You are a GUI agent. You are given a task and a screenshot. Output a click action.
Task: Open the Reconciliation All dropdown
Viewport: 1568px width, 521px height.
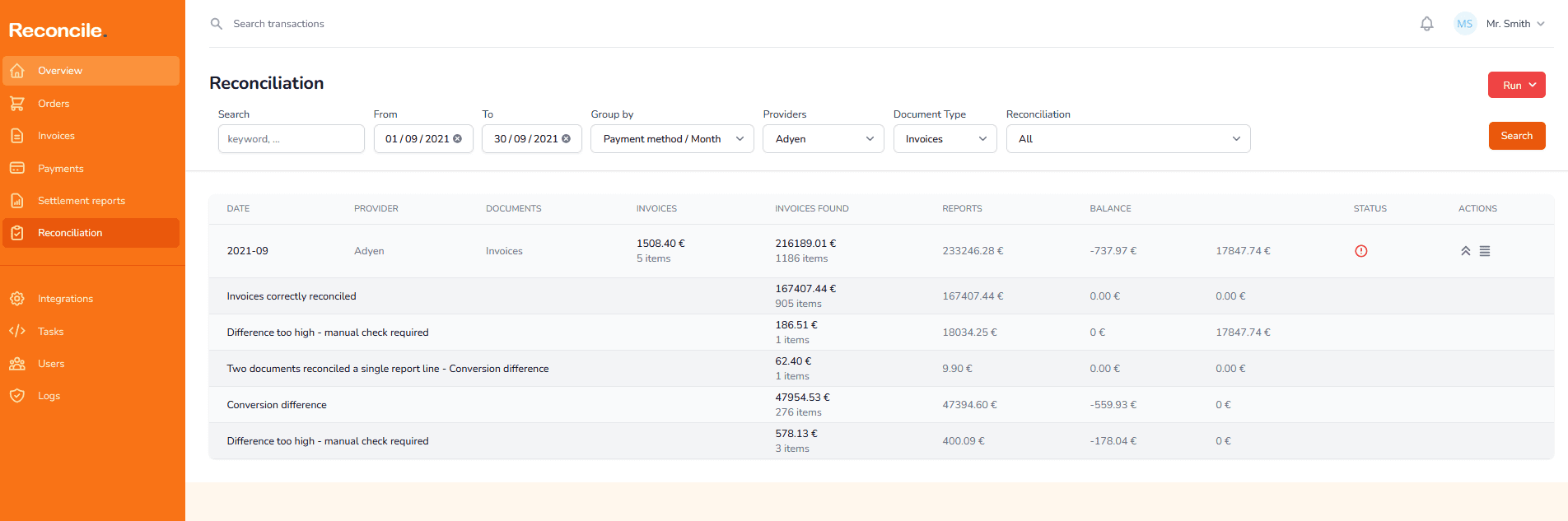click(1128, 139)
